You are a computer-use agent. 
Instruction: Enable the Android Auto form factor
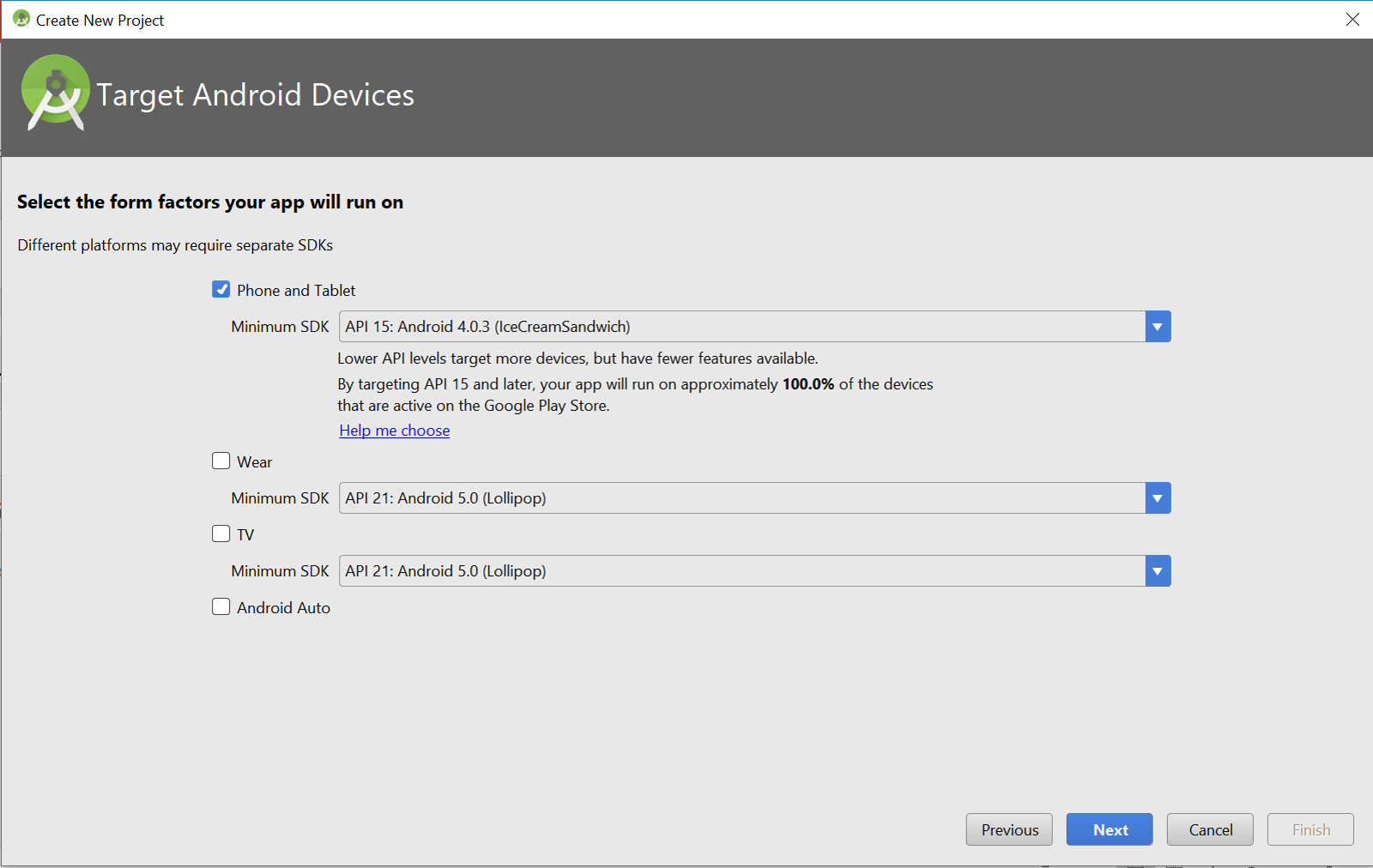click(x=221, y=606)
